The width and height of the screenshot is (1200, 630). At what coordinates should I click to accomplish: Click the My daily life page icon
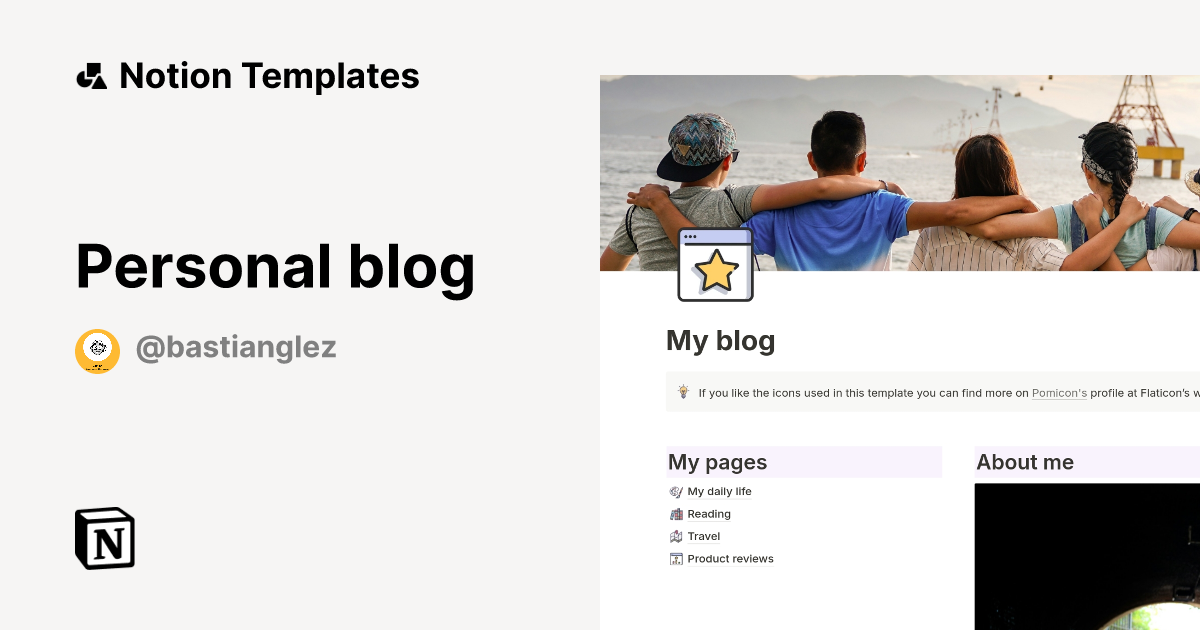[x=676, y=491]
